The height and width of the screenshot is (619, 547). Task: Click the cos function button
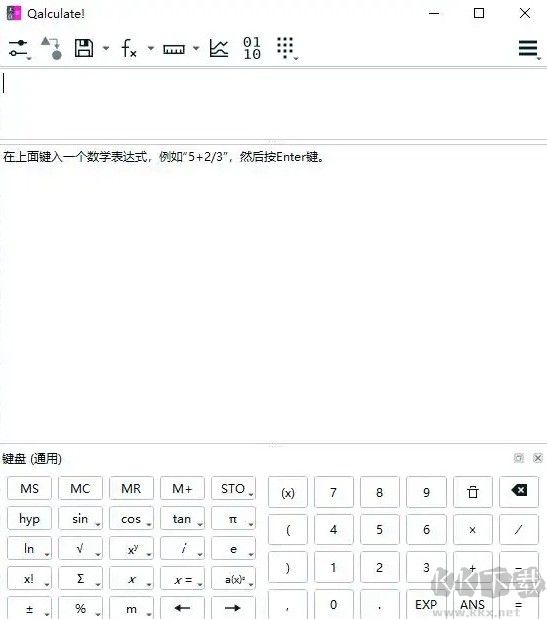pyautogui.click(x=131, y=518)
